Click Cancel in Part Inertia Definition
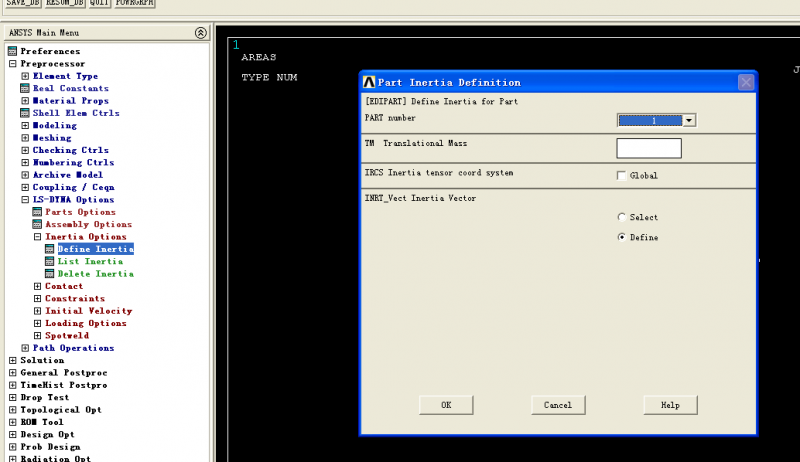This screenshot has width=800, height=462. [x=558, y=405]
